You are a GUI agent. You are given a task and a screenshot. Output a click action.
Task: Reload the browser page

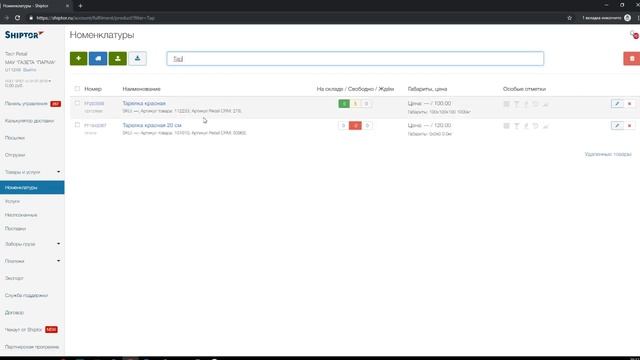(18, 18)
